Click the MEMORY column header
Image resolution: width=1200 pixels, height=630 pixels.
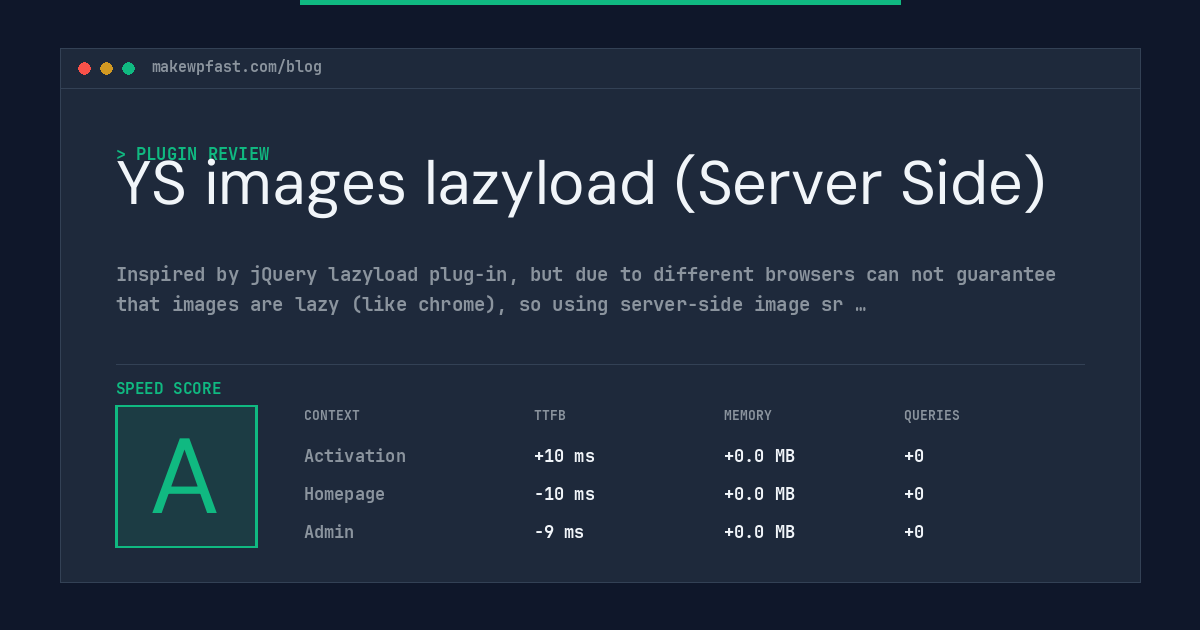tap(748, 415)
